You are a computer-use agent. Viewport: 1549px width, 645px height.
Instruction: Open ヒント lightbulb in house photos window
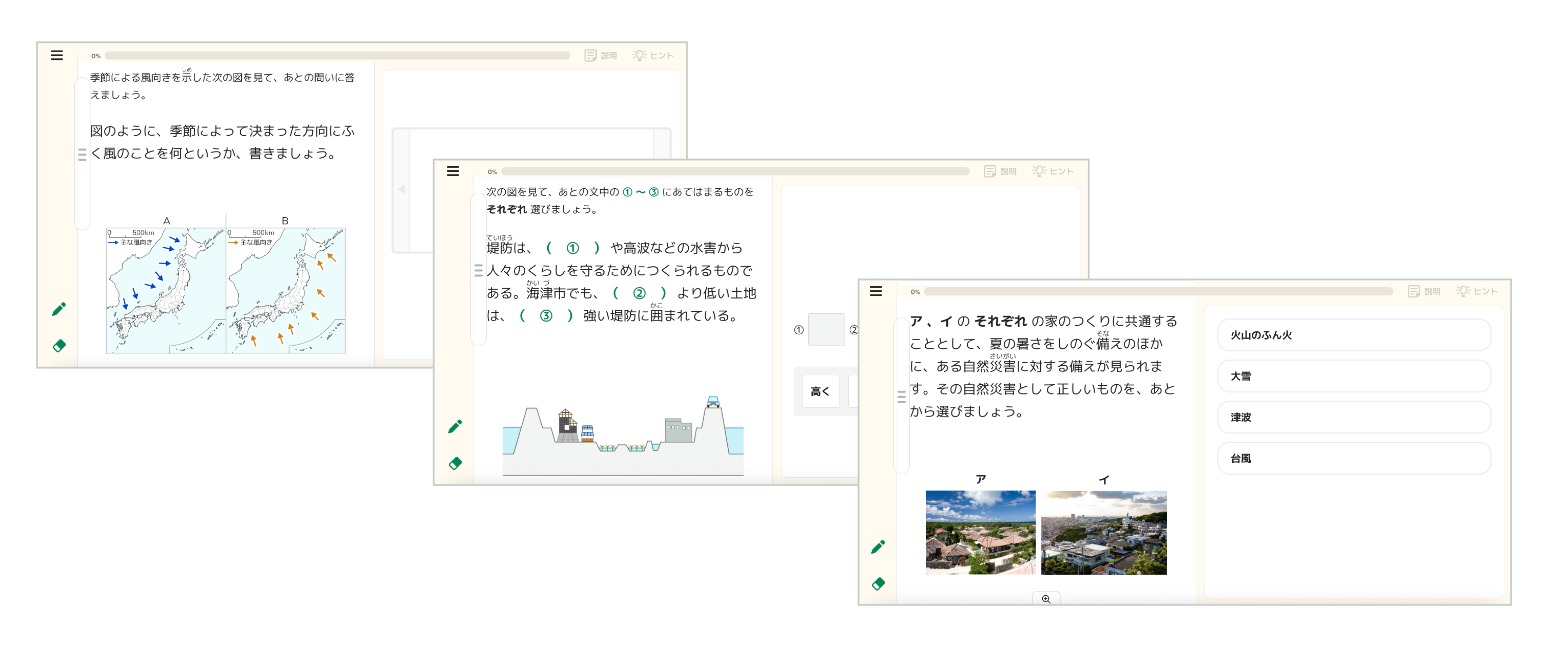click(x=1477, y=291)
